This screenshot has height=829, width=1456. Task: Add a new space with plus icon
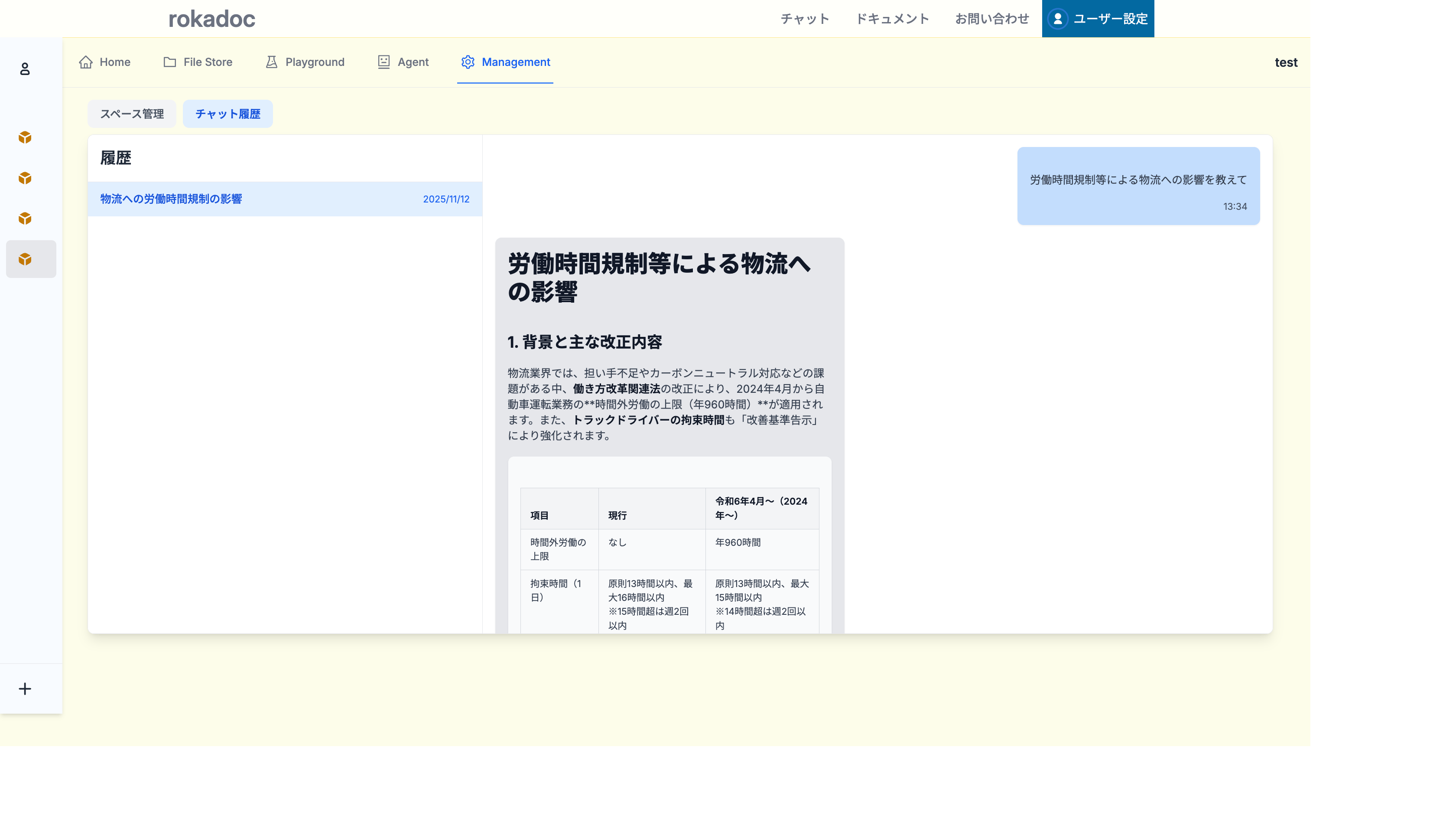[24, 689]
